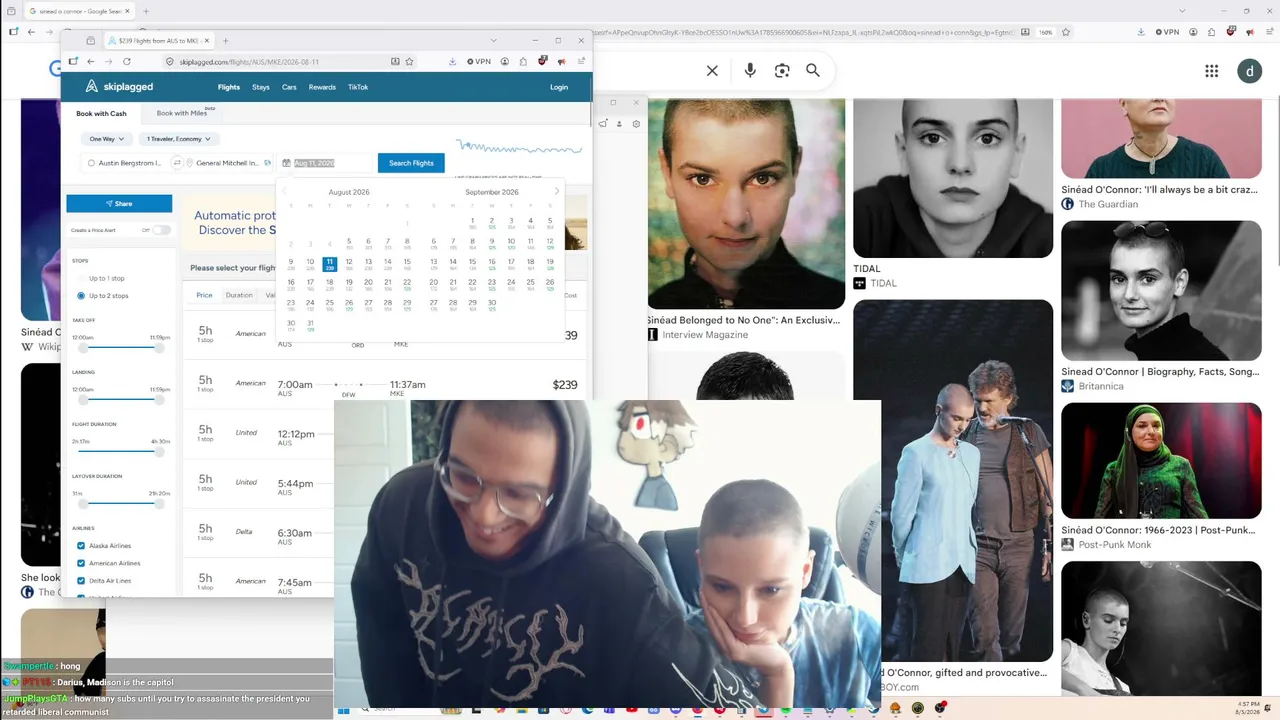Screen dimensions: 1280x720
Task: Open the One Way trip type dropdown
Action: [x=106, y=139]
